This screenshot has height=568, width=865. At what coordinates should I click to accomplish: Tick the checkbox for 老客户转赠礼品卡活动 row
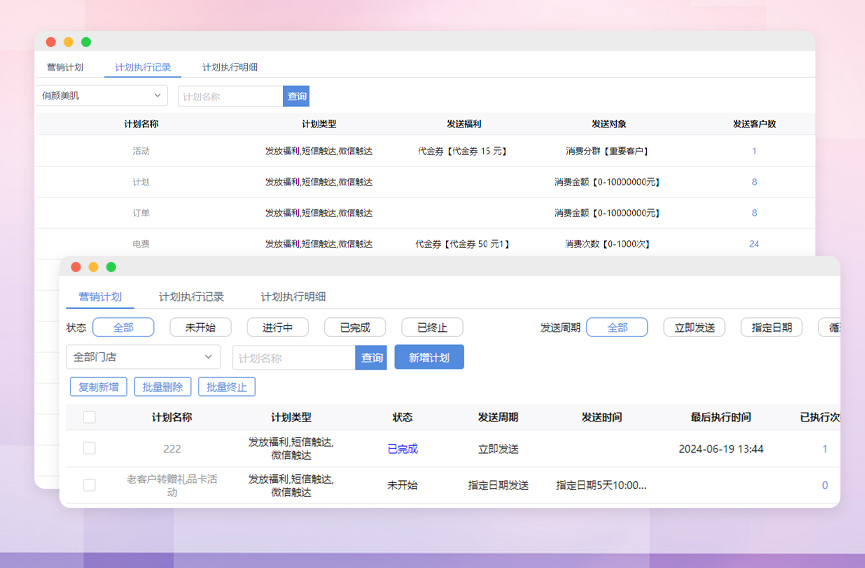coord(89,485)
